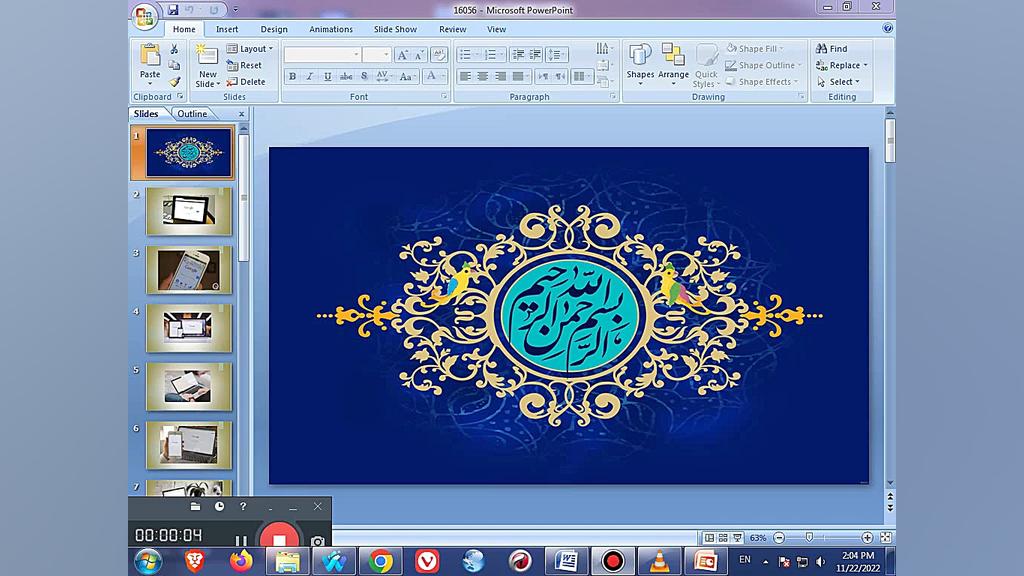Open VLC media player from taskbar
This screenshot has width=1024, height=576.
(659, 561)
